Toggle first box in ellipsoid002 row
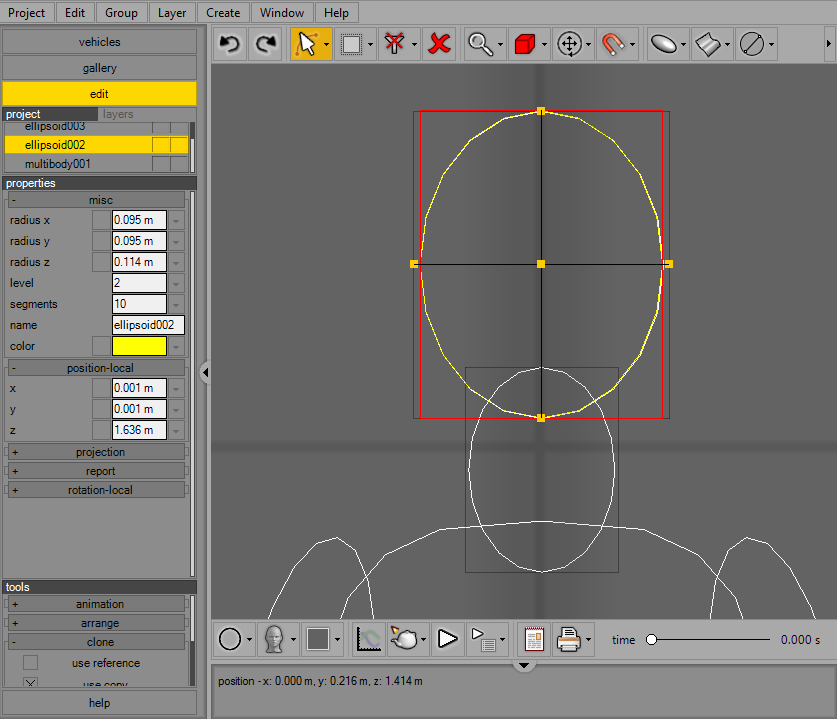Screen dimensions: 837x719 point(161,145)
